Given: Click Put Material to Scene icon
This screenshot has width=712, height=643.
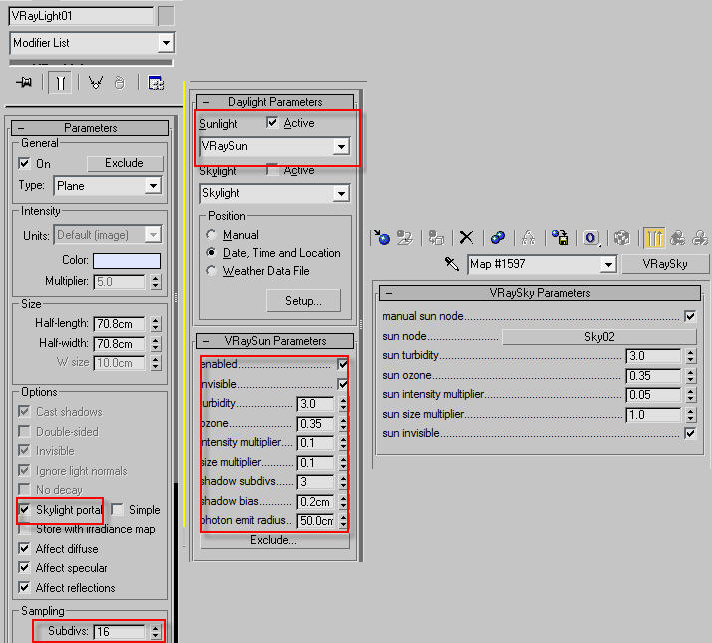Looking at the screenshot, I should (405, 237).
